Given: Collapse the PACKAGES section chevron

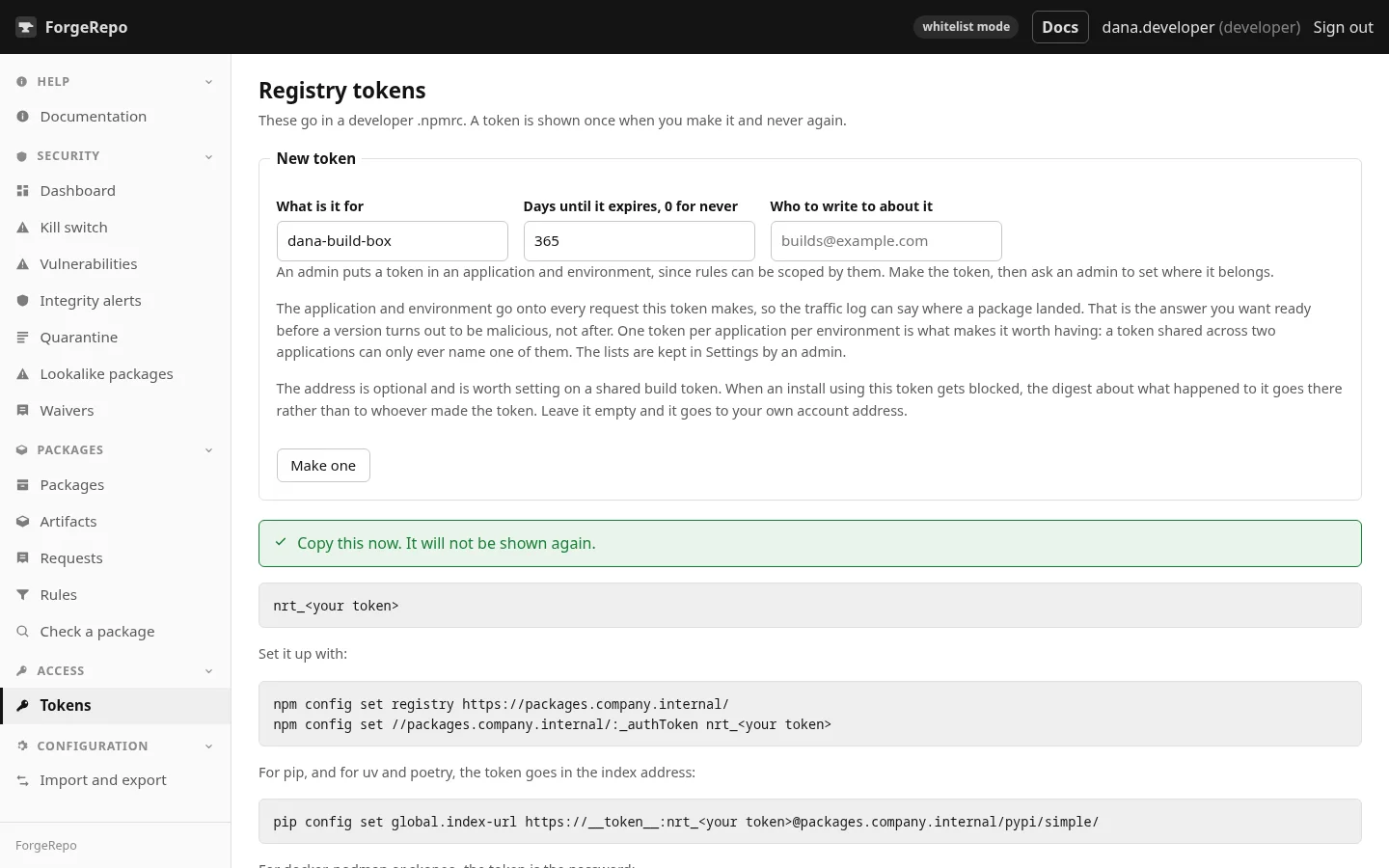Looking at the screenshot, I should [208, 450].
